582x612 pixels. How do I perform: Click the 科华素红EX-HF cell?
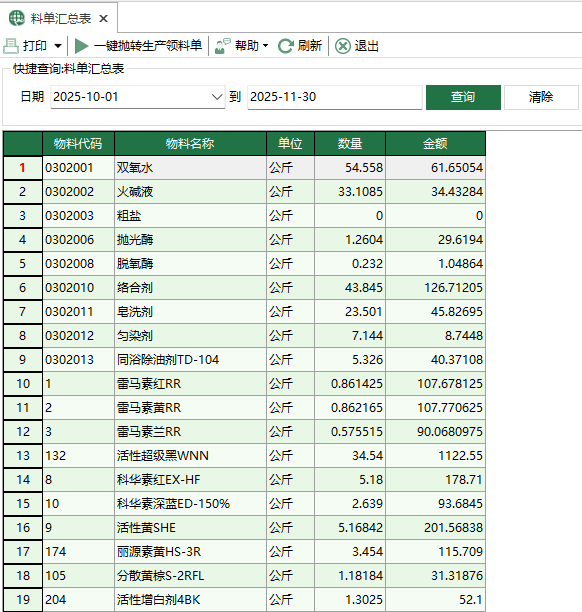(x=190, y=480)
